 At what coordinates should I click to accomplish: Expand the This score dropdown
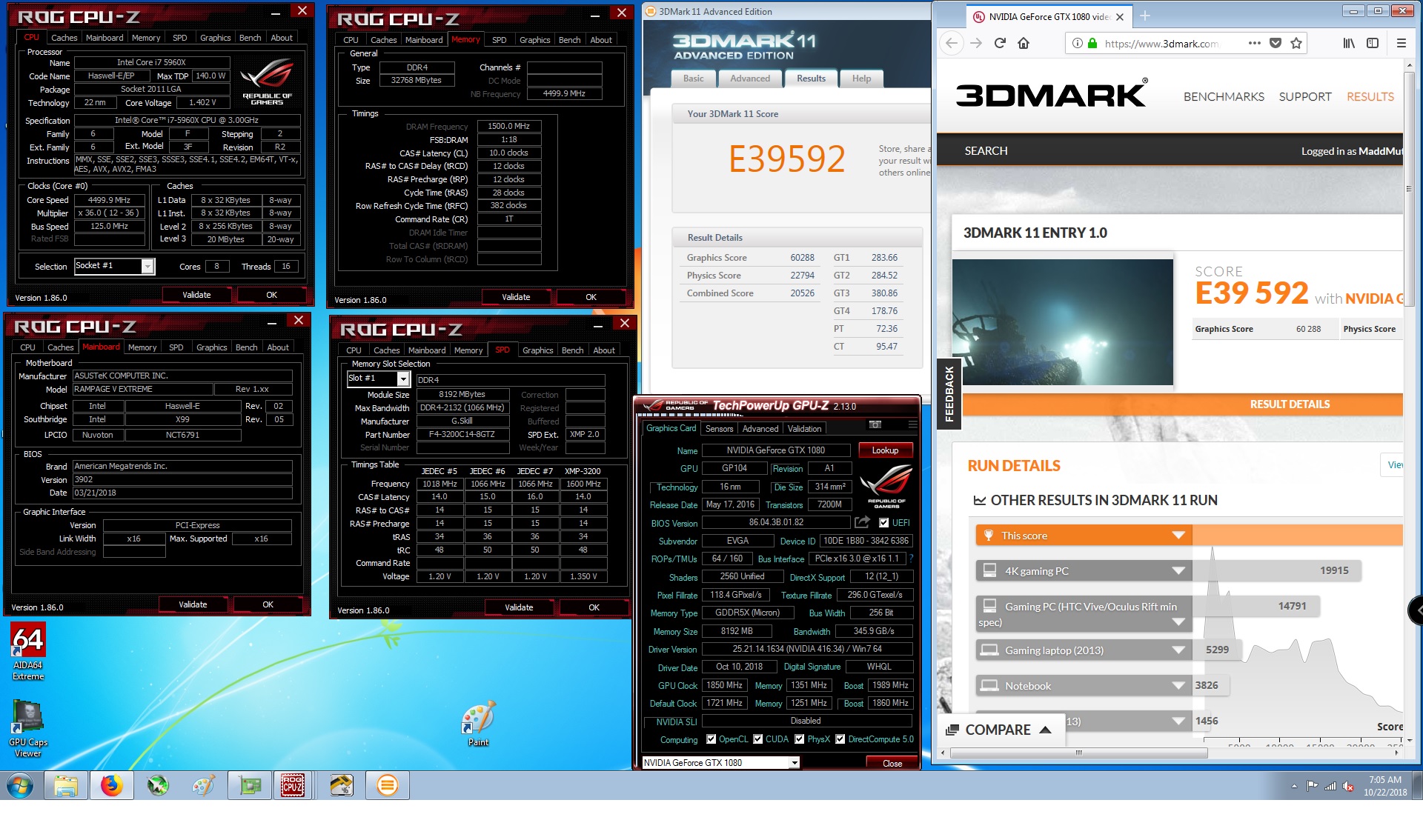(x=1178, y=536)
